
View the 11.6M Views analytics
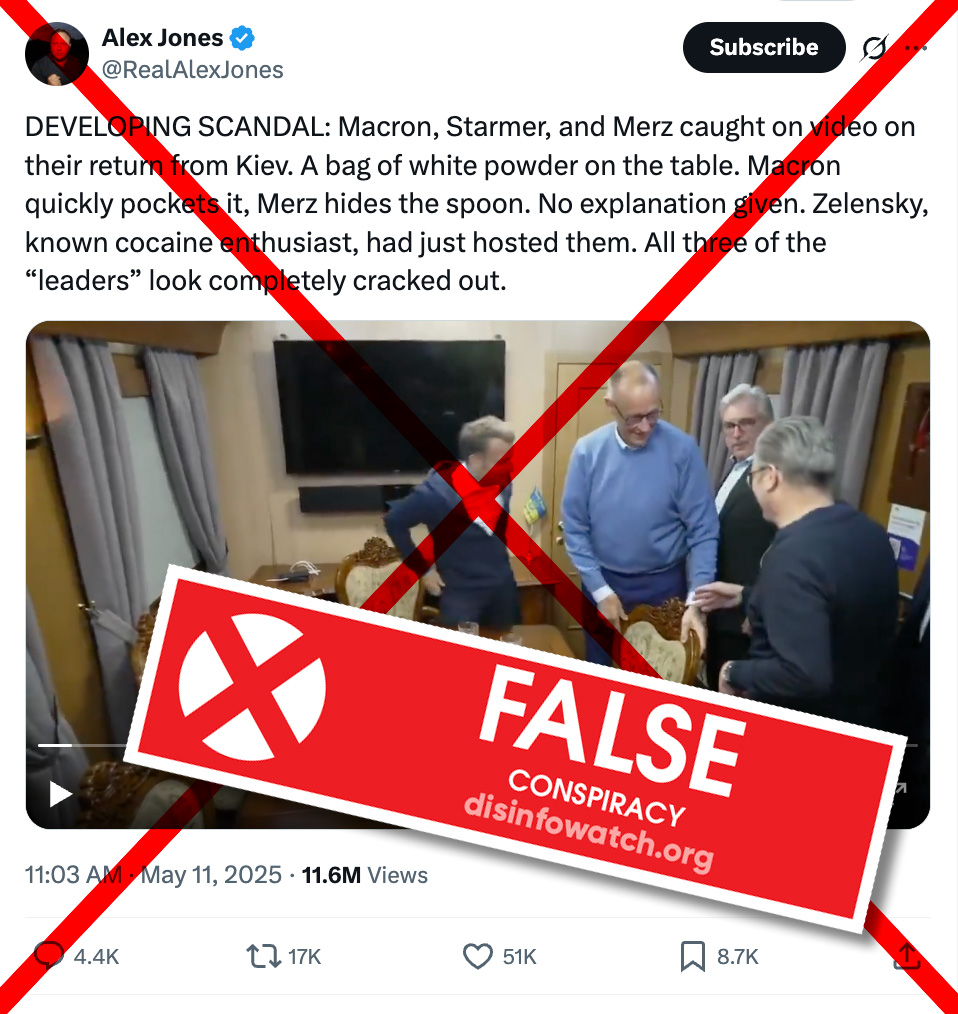click(365, 875)
